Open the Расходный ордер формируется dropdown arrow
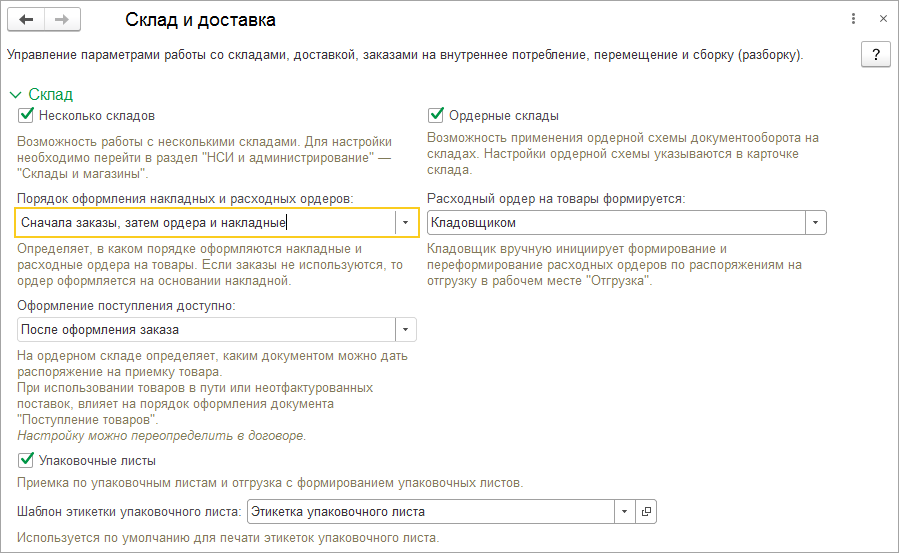899x553 pixels. [x=816, y=222]
